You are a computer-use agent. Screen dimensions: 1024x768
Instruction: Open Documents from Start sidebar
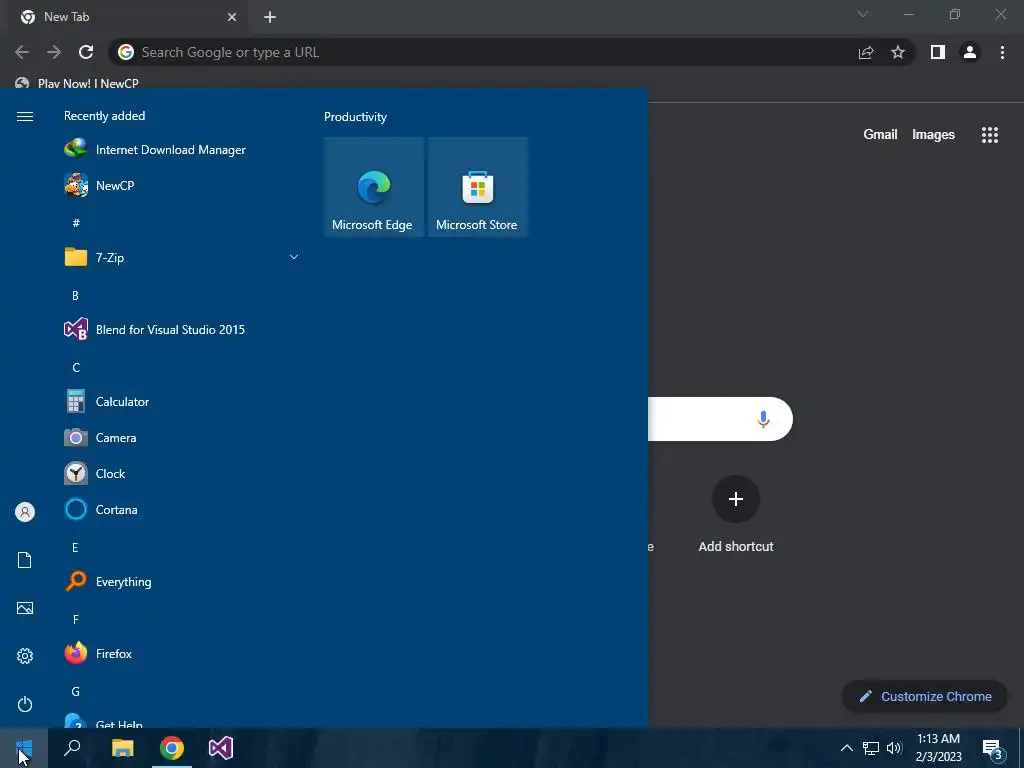pos(25,560)
